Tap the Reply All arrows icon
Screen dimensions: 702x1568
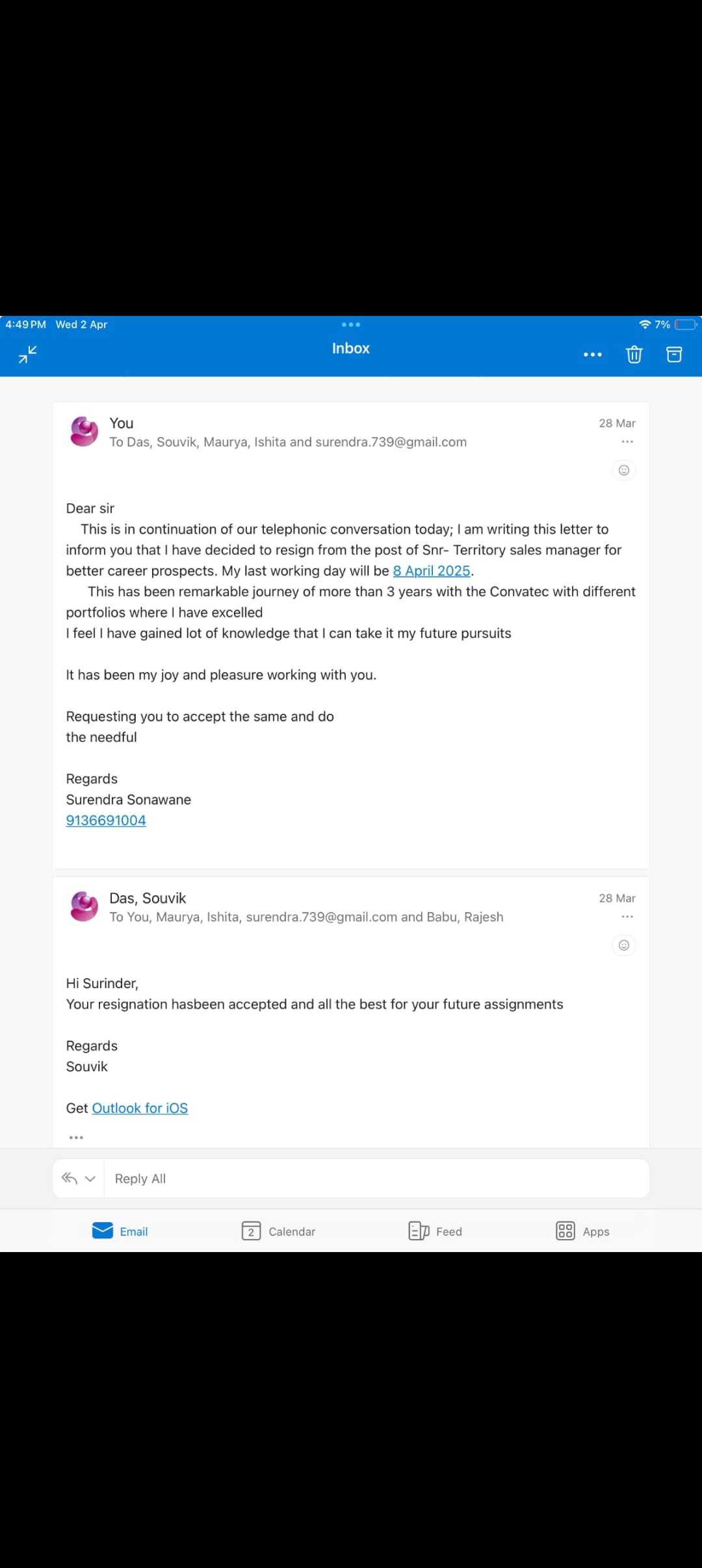click(70, 1179)
